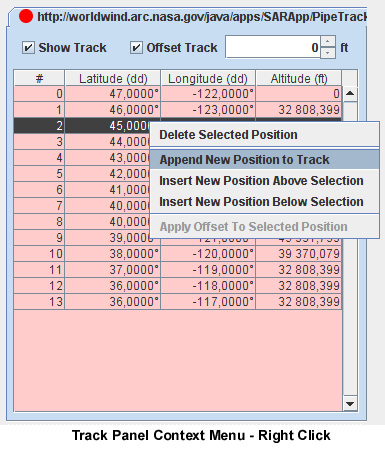Choose Append New Position to Track
Screen dimensions: 385x449
(x=265, y=160)
